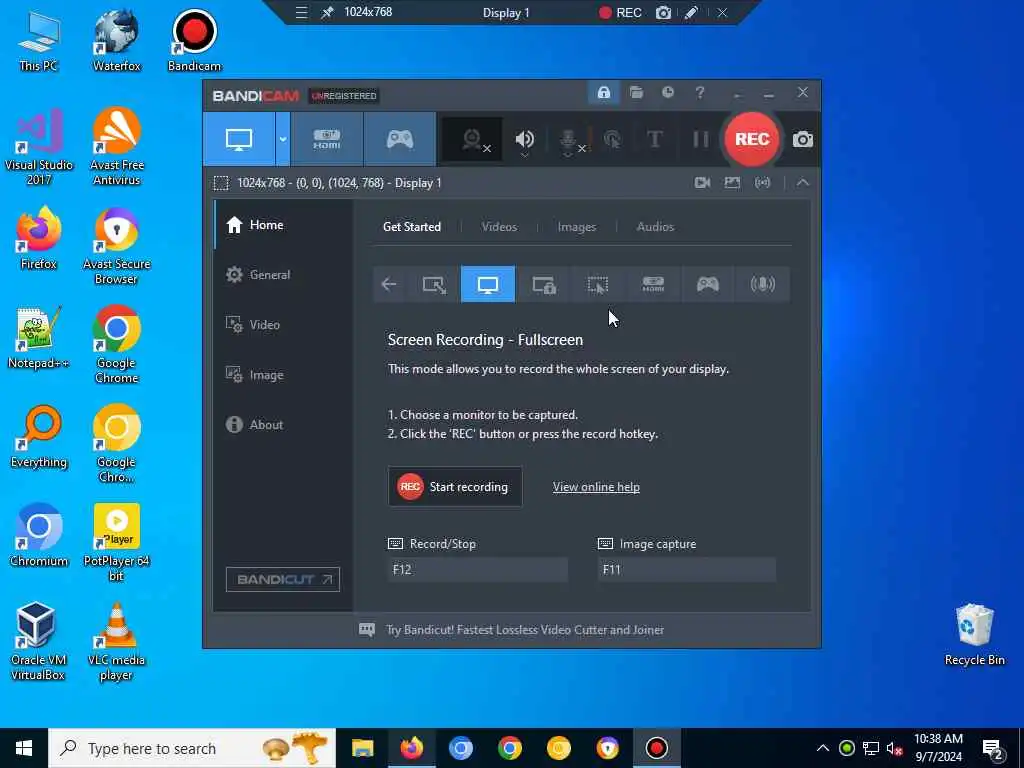
Task: Select around mouse recording mode icon
Action: 598,284
